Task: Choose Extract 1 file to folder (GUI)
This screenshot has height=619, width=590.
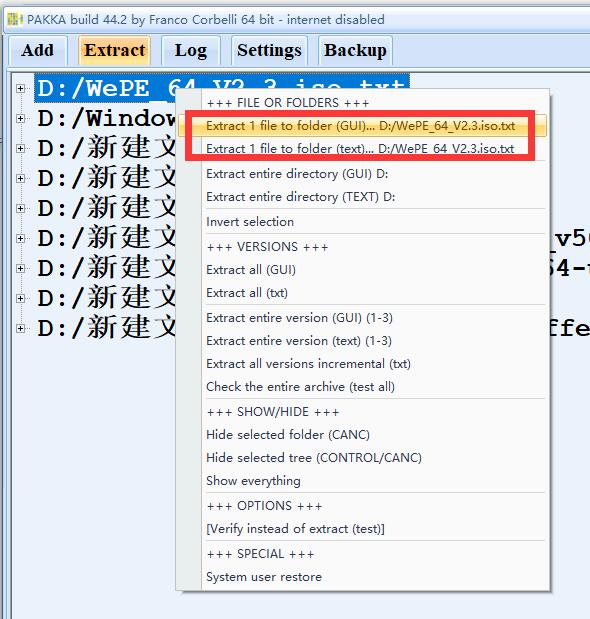Action: click(362, 126)
